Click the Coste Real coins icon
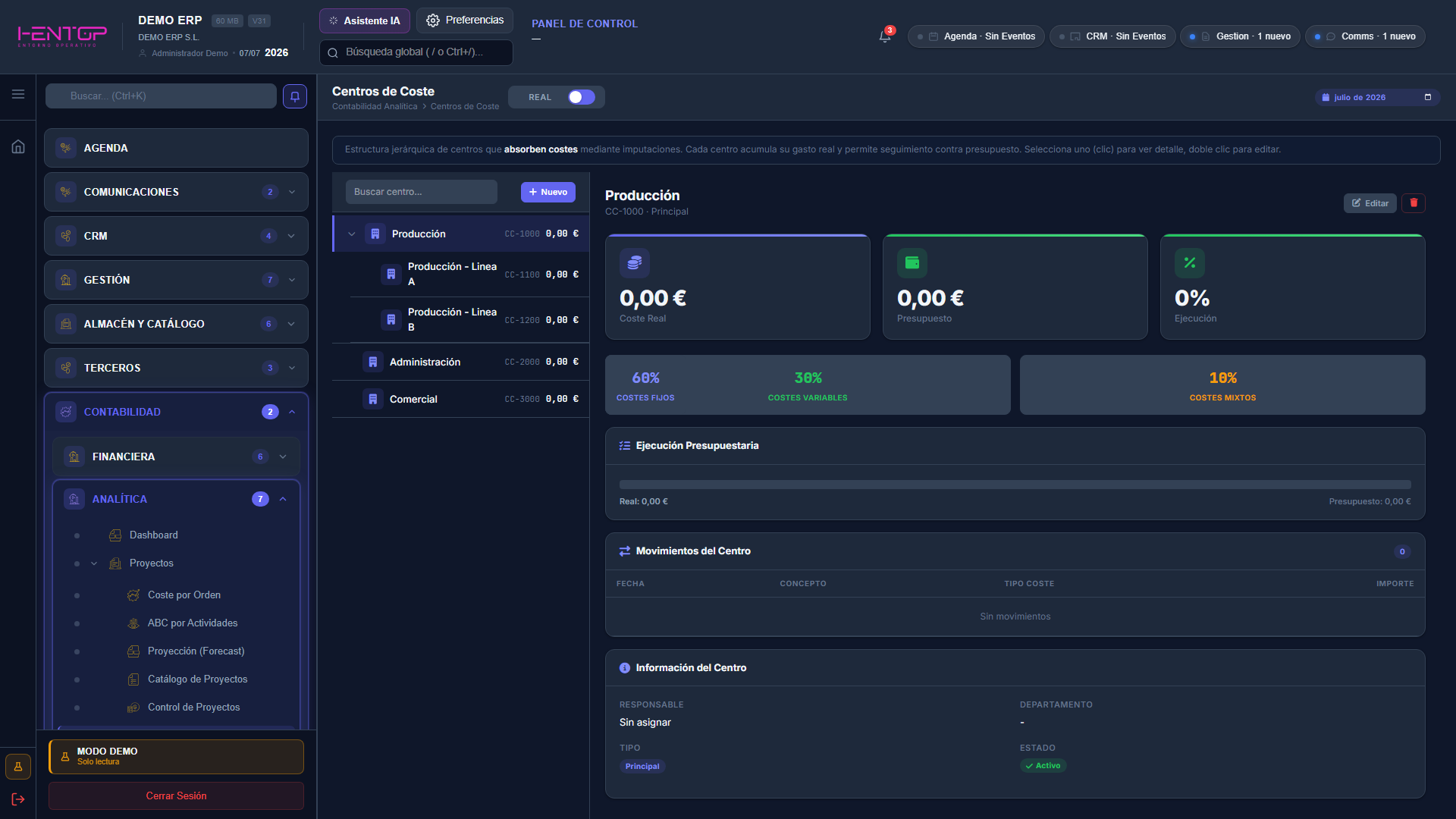 click(635, 263)
